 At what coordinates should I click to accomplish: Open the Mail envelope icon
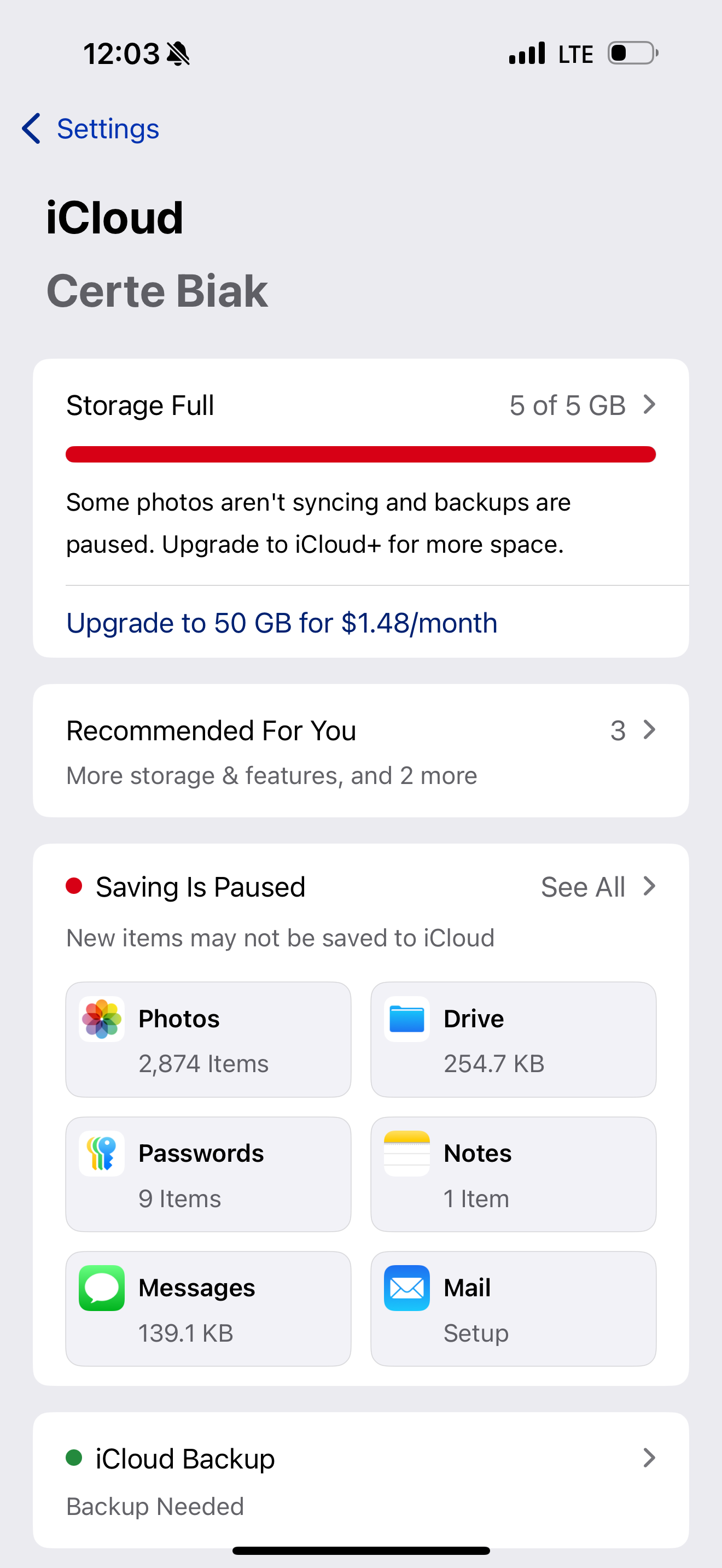click(x=406, y=1288)
